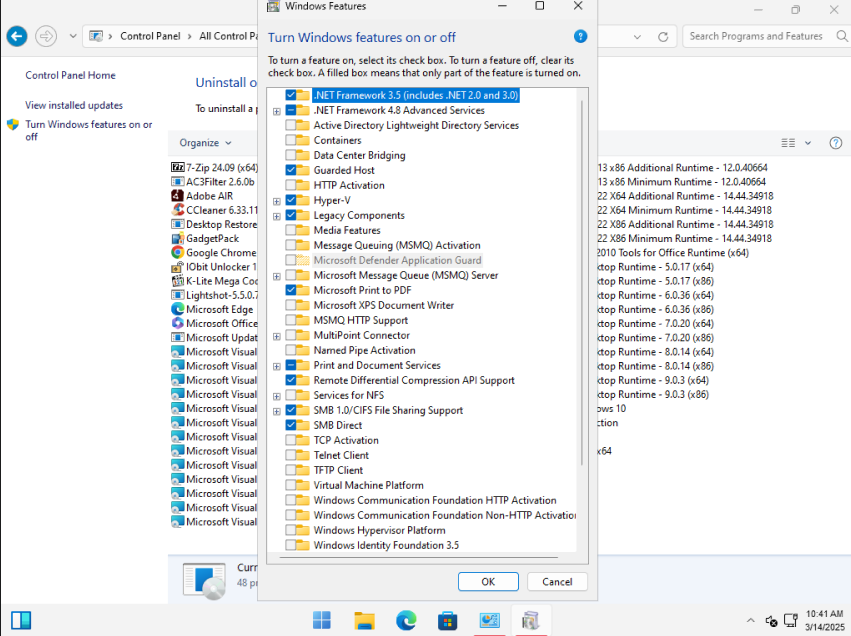Expand Print and Document Services
This screenshot has height=636, width=851.
(x=277, y=366)
